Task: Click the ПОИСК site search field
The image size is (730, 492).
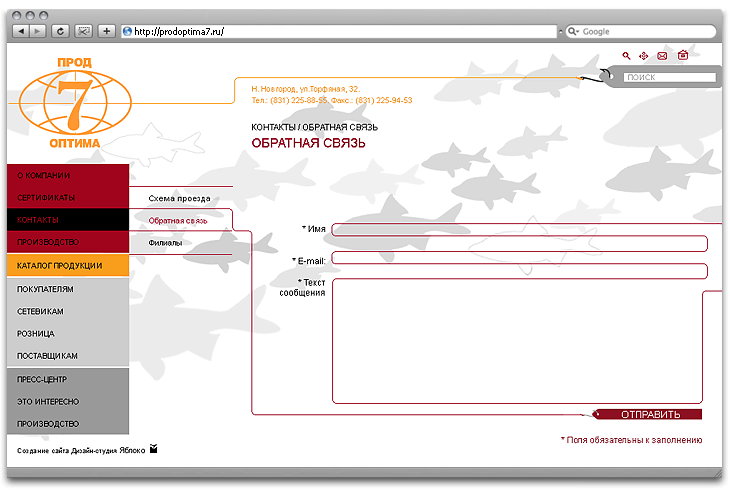Action: point(669,77)
